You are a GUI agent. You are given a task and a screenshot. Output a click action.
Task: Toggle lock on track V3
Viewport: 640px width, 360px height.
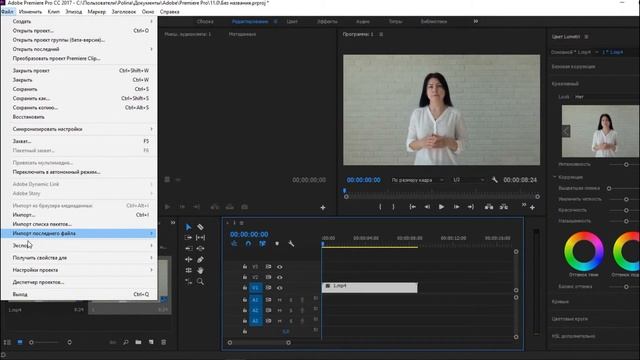(244, 267)
